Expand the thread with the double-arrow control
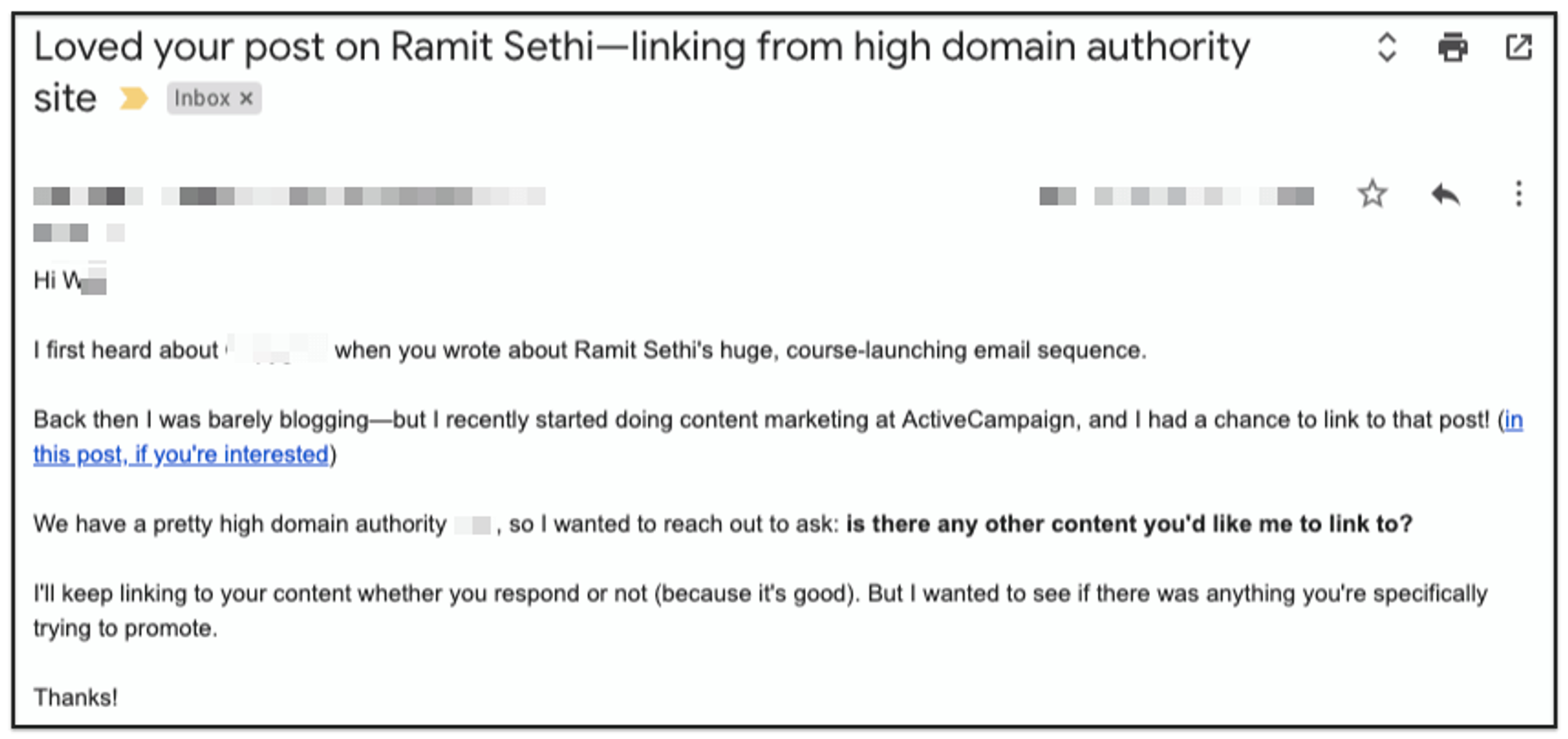This screenshot has width=1568, height=739. click(1386, 47)
